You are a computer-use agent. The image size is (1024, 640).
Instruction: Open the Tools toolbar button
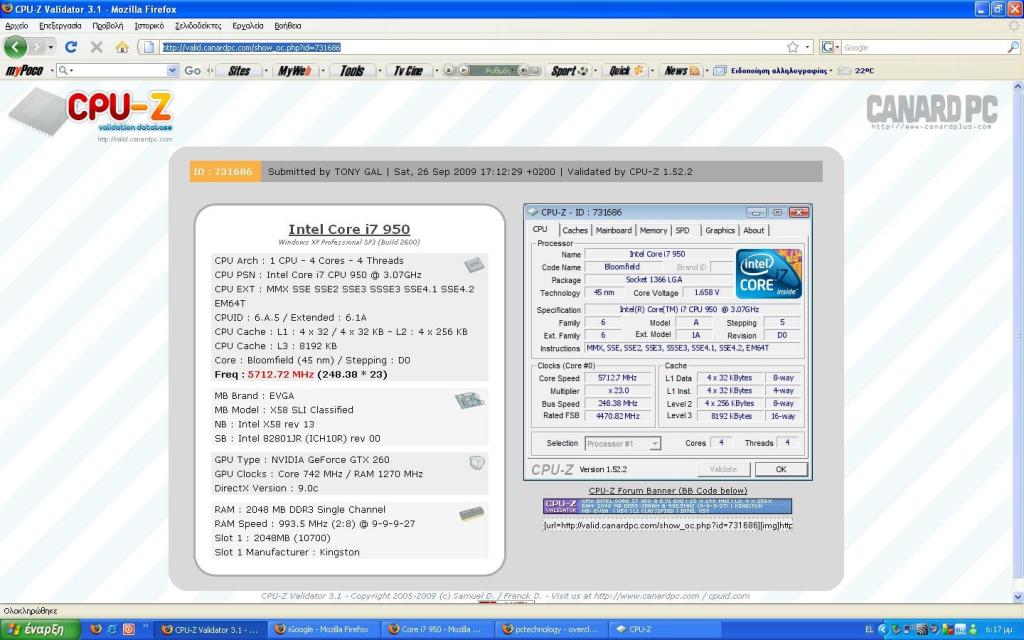[x=352, y=71]
